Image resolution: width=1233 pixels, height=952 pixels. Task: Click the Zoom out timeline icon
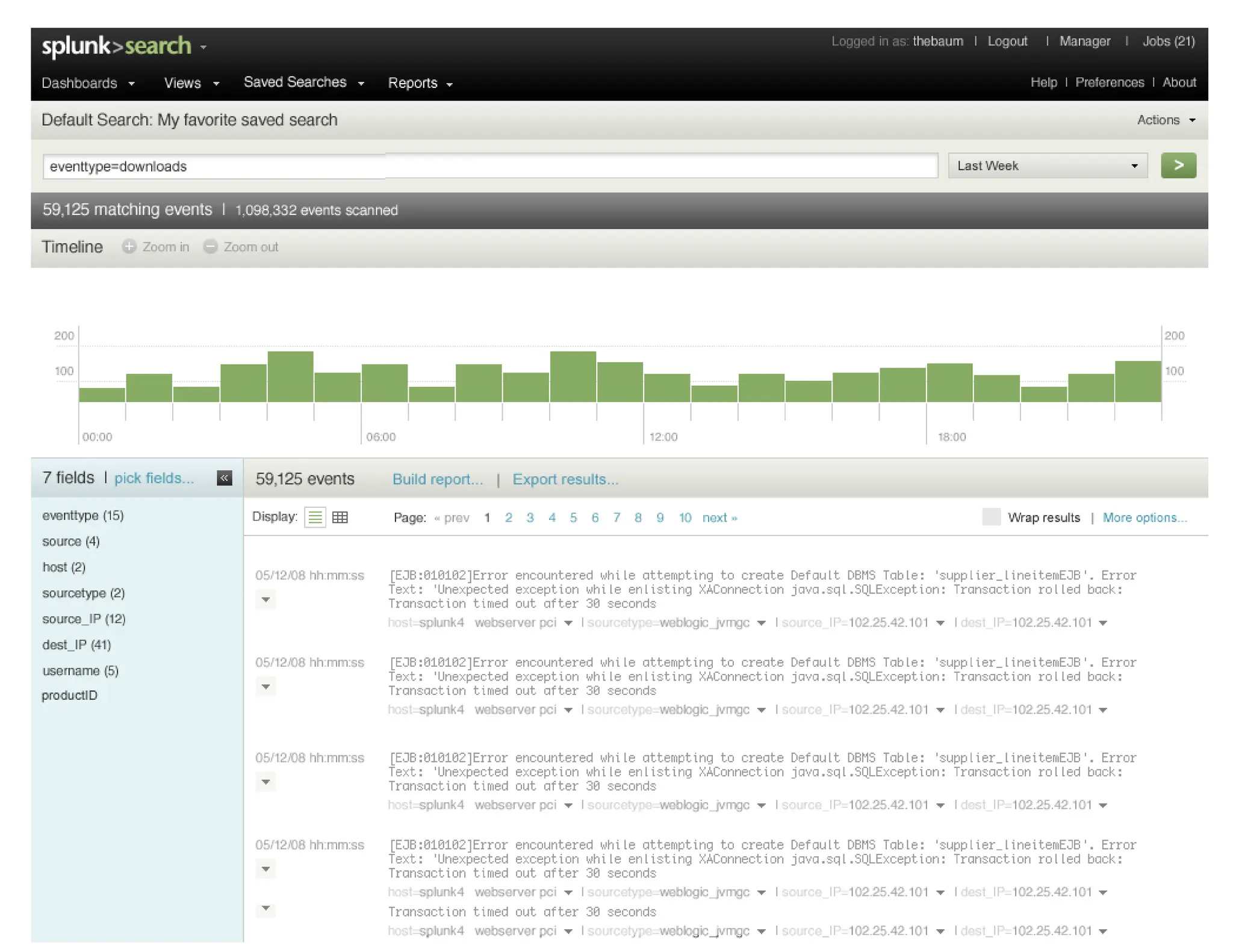pyautogui.click(x=210, y=247)
